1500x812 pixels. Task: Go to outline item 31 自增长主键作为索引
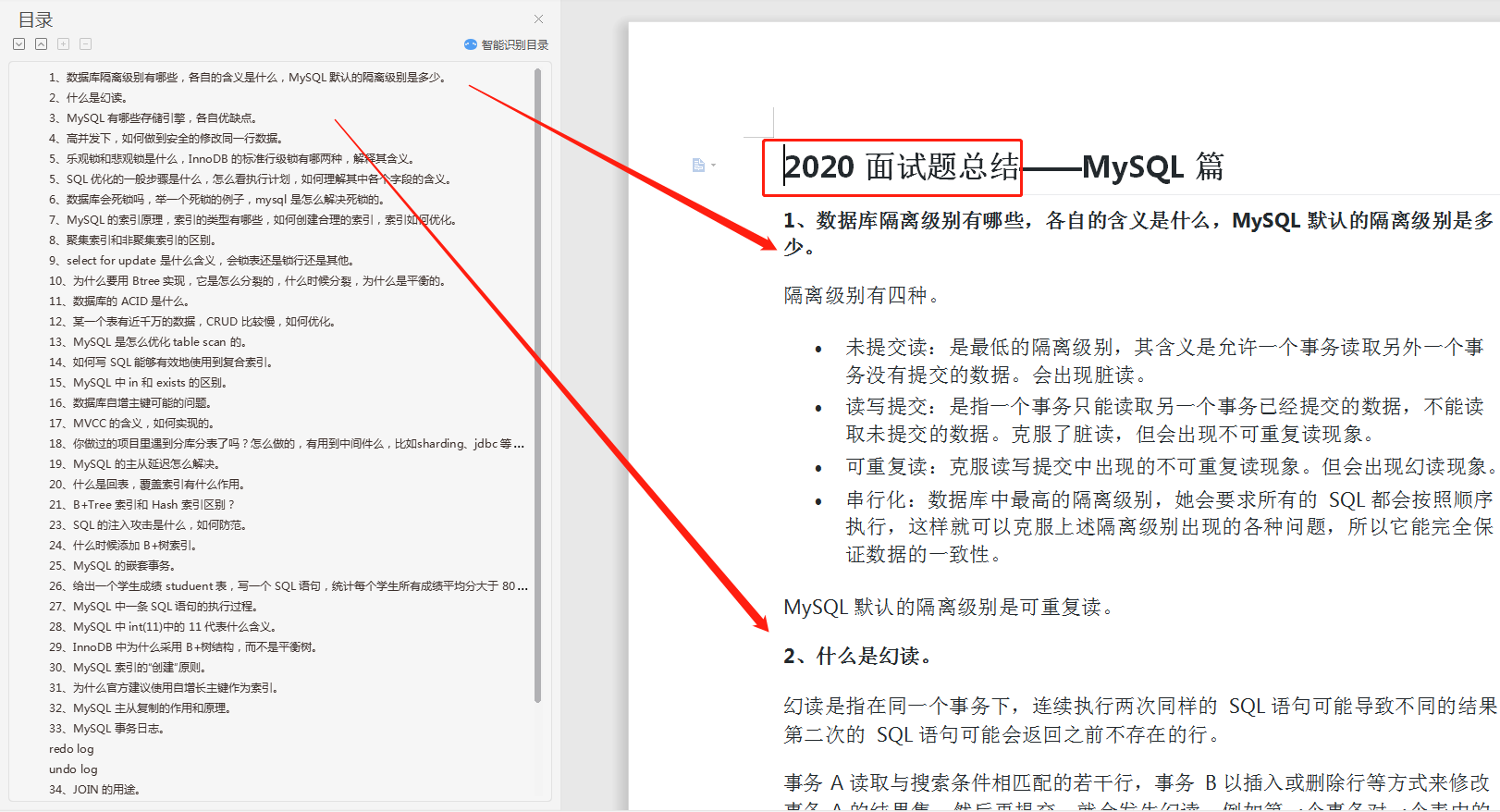[x=165, y=688]
